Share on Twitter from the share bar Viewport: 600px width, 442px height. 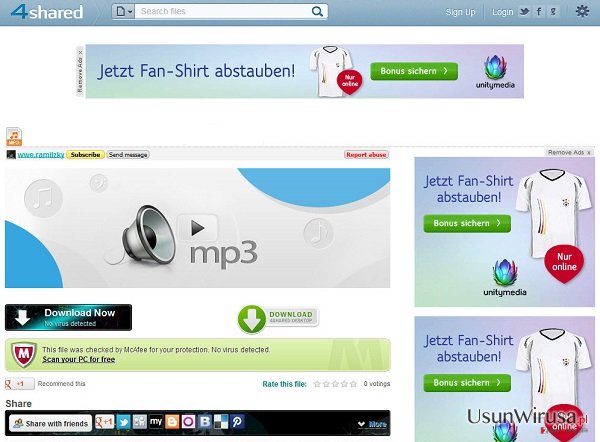123,422
